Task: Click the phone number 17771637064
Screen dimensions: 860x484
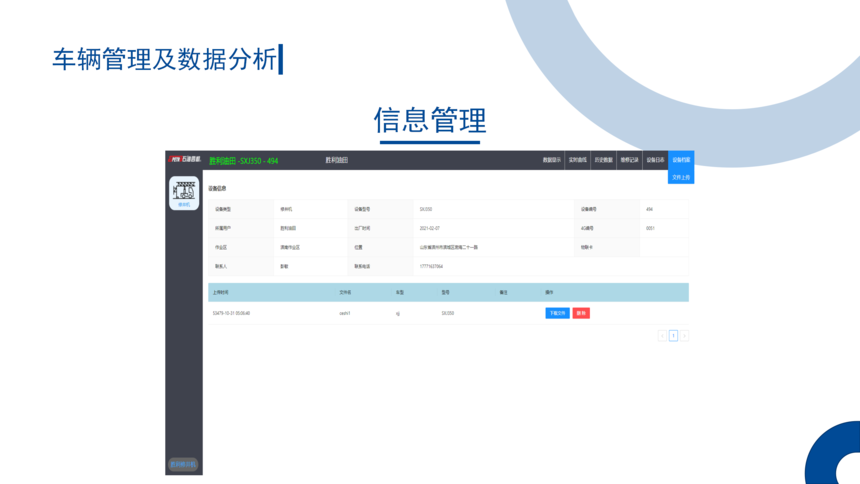Action: click(431, 266)
